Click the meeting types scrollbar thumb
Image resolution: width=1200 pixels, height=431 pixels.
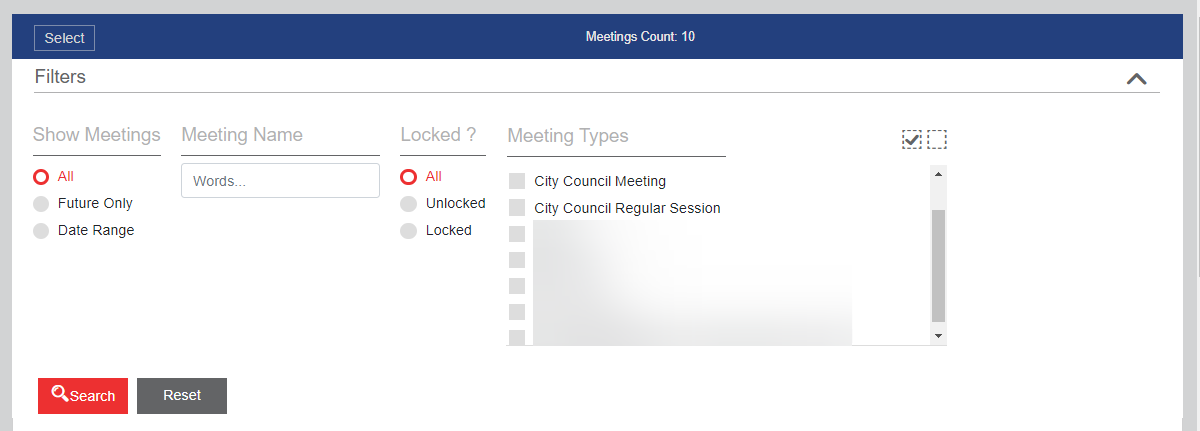point(938,265)
